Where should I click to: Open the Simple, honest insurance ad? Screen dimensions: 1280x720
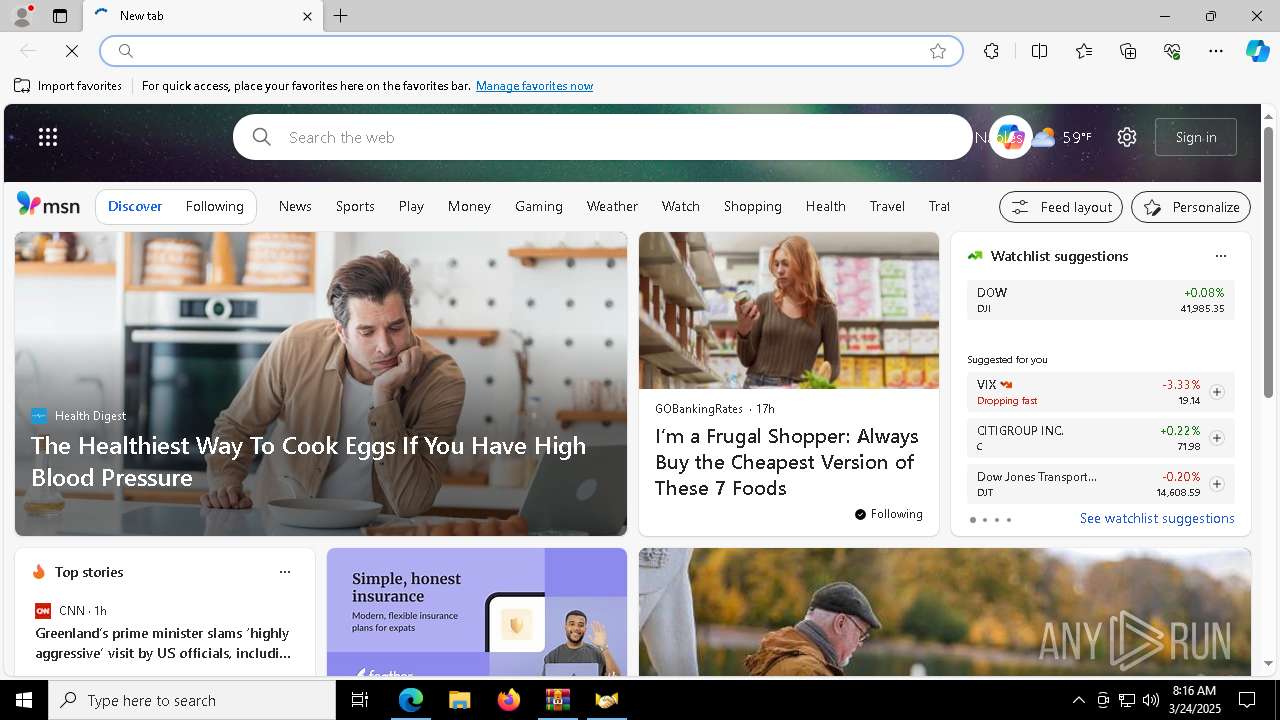click(x=477, y=612)
